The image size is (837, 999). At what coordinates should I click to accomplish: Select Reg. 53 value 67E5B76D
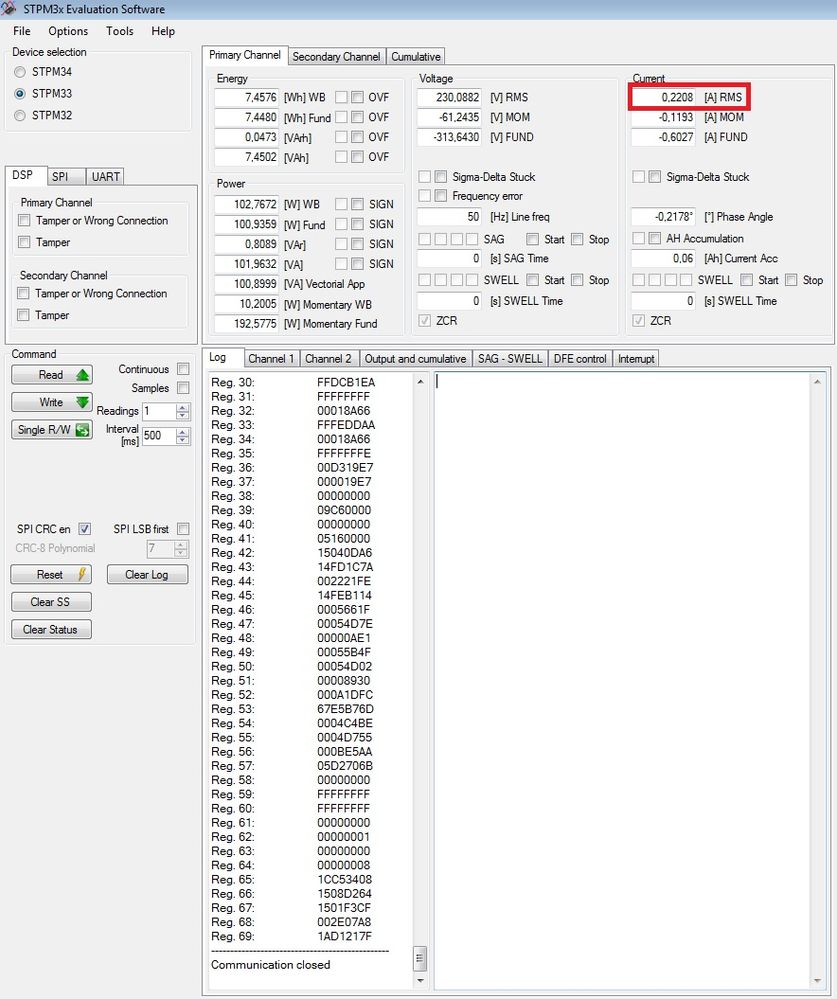coord(345,709)
